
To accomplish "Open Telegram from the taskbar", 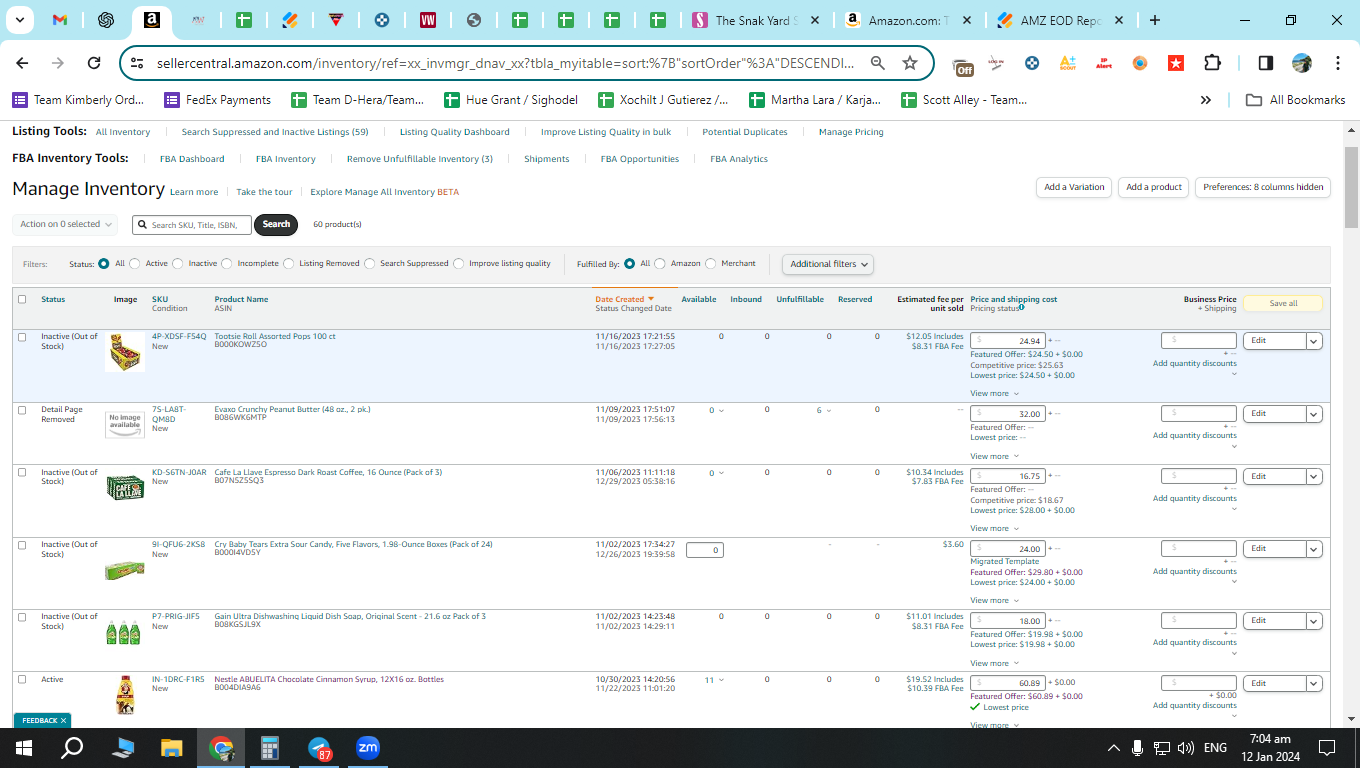I will pyautogui.click(x=319, y=748).
